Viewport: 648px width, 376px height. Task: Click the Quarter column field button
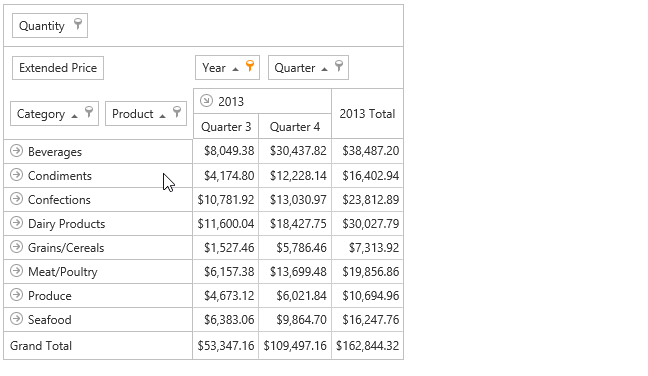[x=308, y=67]
